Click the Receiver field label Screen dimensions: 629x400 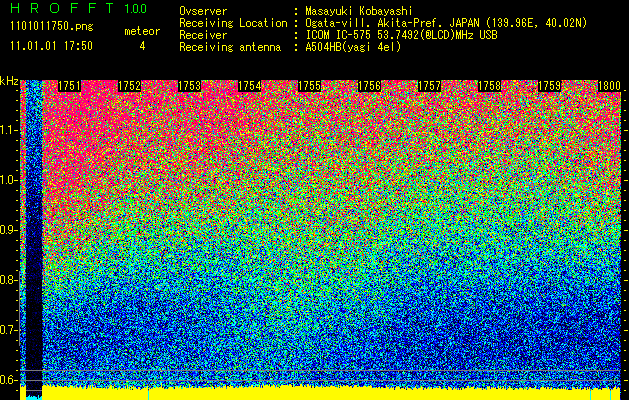coord(203,35)
